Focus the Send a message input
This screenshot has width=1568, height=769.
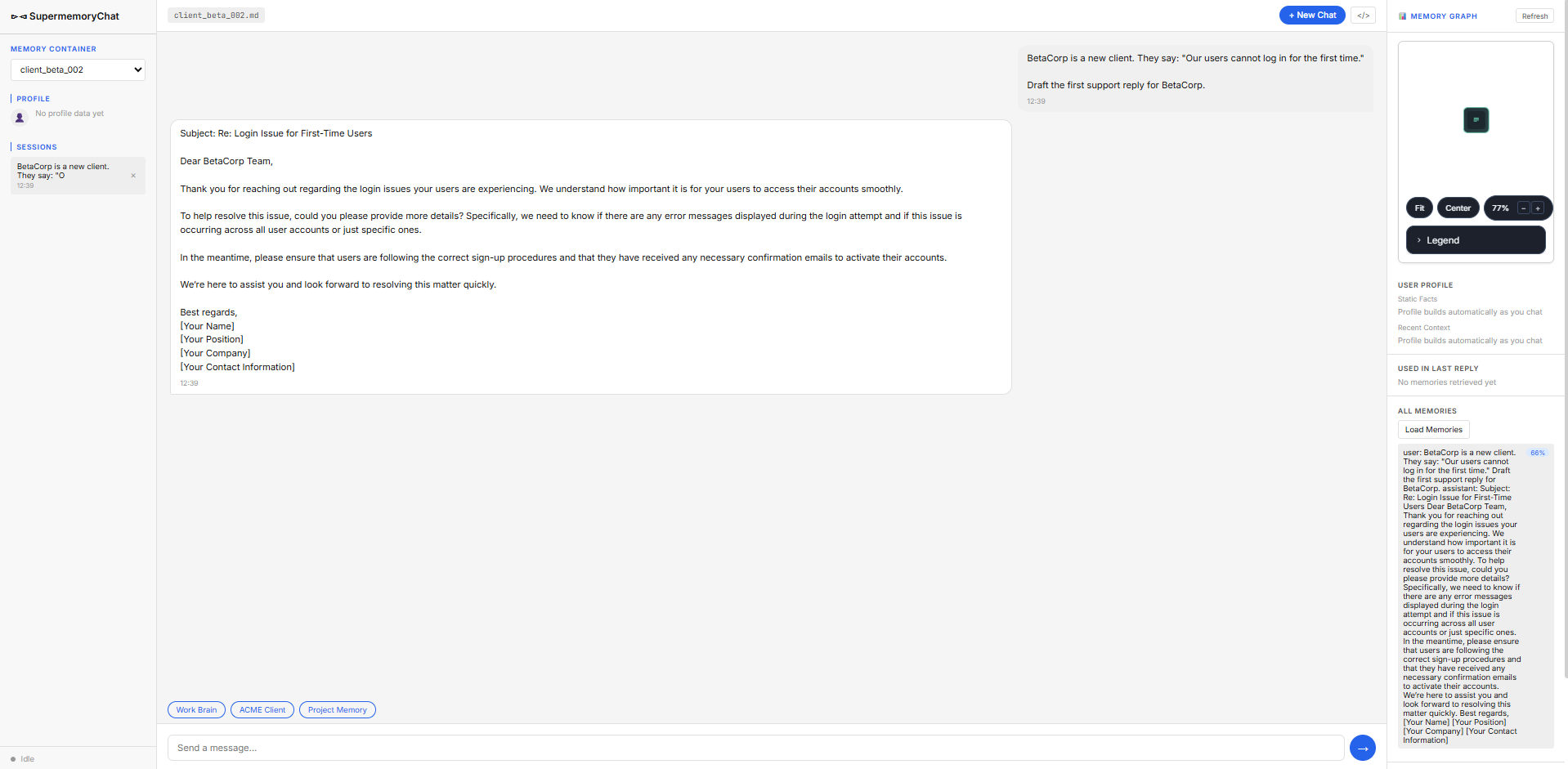755,748
